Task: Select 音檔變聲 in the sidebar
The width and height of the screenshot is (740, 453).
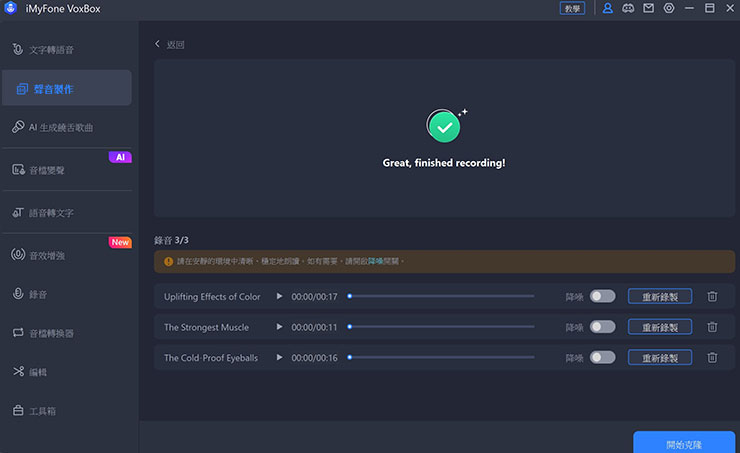Action: [x=50, y=170]
